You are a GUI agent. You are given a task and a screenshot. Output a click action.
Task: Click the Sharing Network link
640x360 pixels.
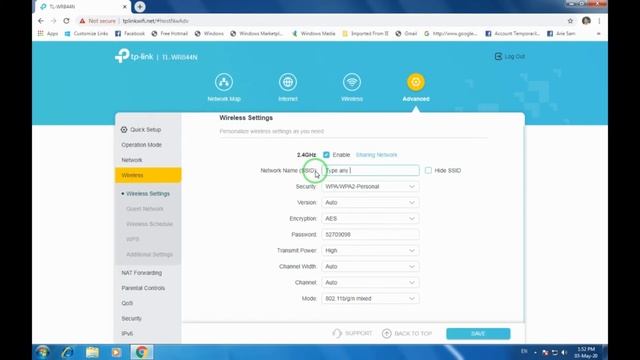pyautogui.click(x=376, y=155)
